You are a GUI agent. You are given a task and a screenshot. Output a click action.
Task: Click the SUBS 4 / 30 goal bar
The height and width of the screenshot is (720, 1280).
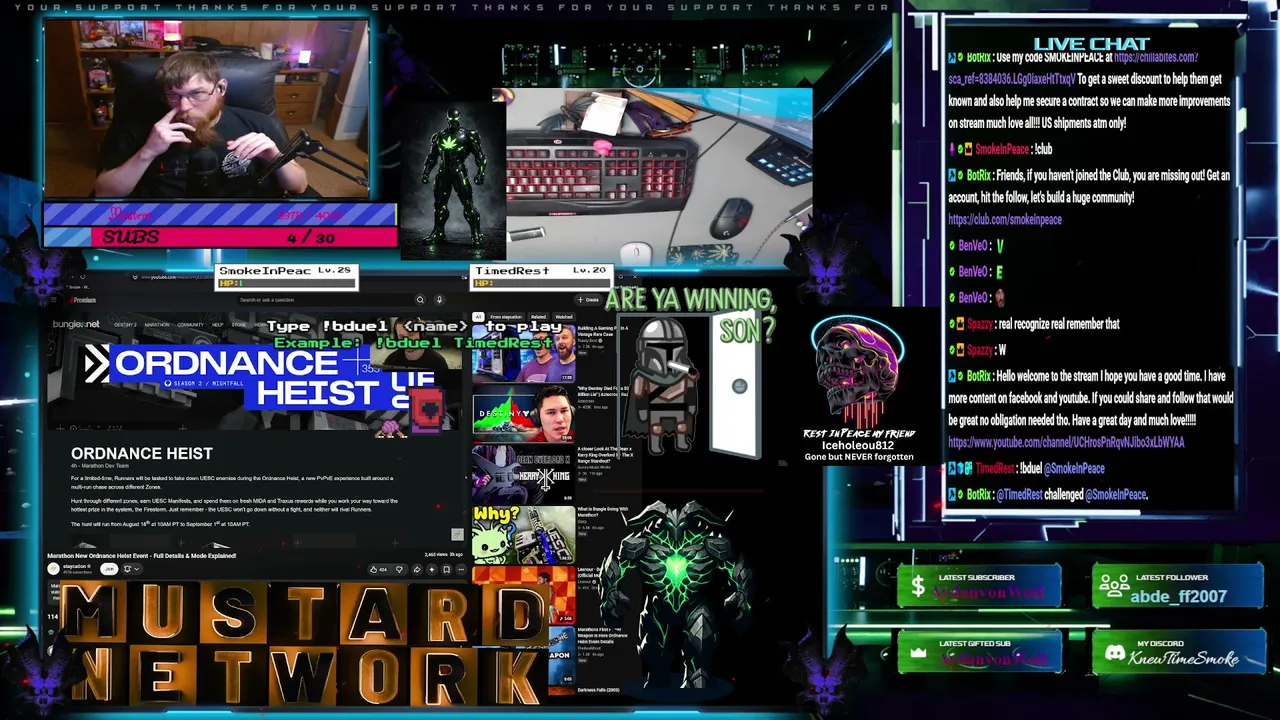(x=220, y=237)
